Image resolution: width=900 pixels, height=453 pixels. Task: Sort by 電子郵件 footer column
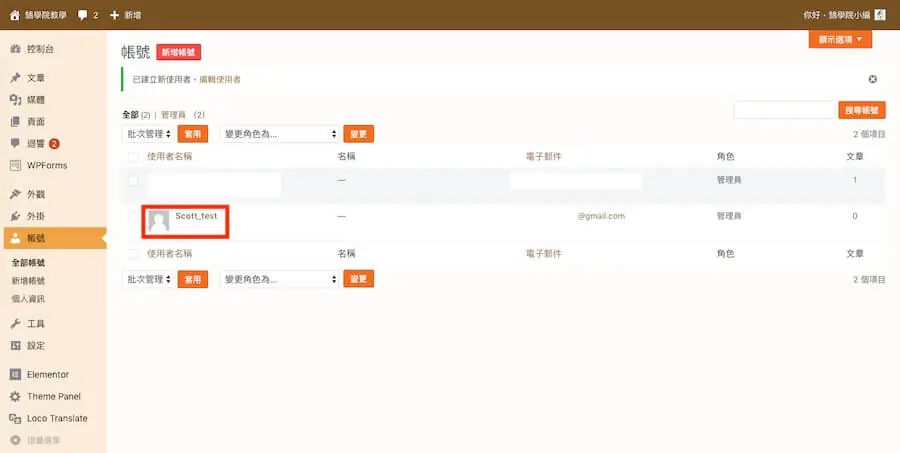[x=544, y=254]
